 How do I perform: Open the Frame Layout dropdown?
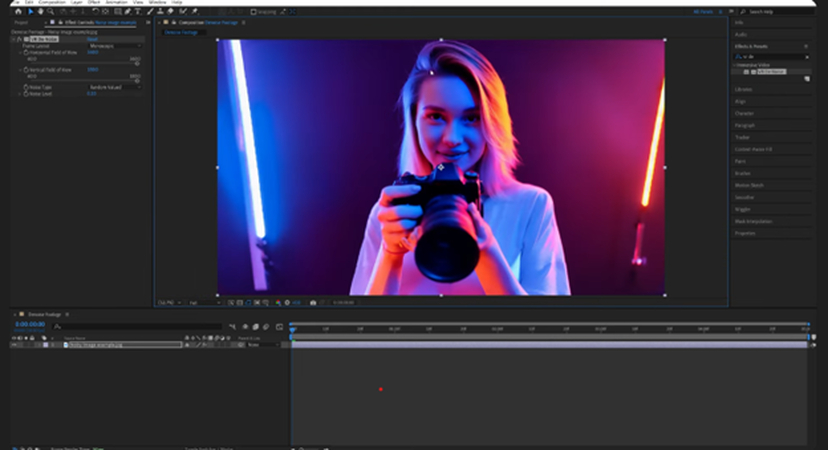pos(115,46)
